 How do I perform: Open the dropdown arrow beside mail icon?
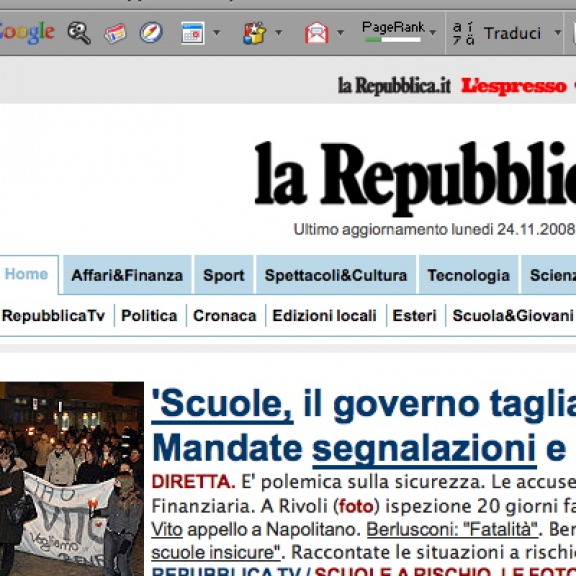(341, 33)
